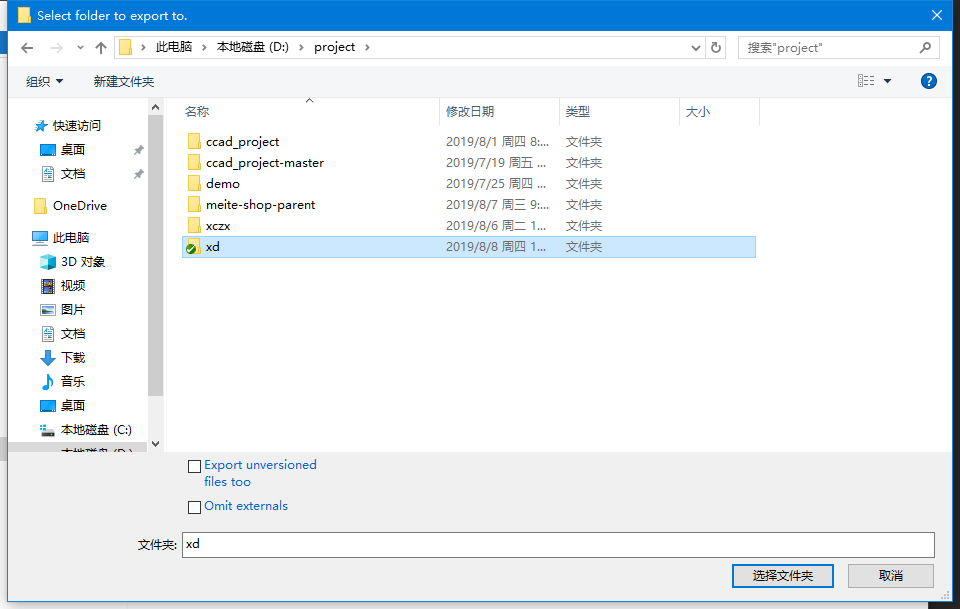Select the demo folder icon

pos(194,184)
